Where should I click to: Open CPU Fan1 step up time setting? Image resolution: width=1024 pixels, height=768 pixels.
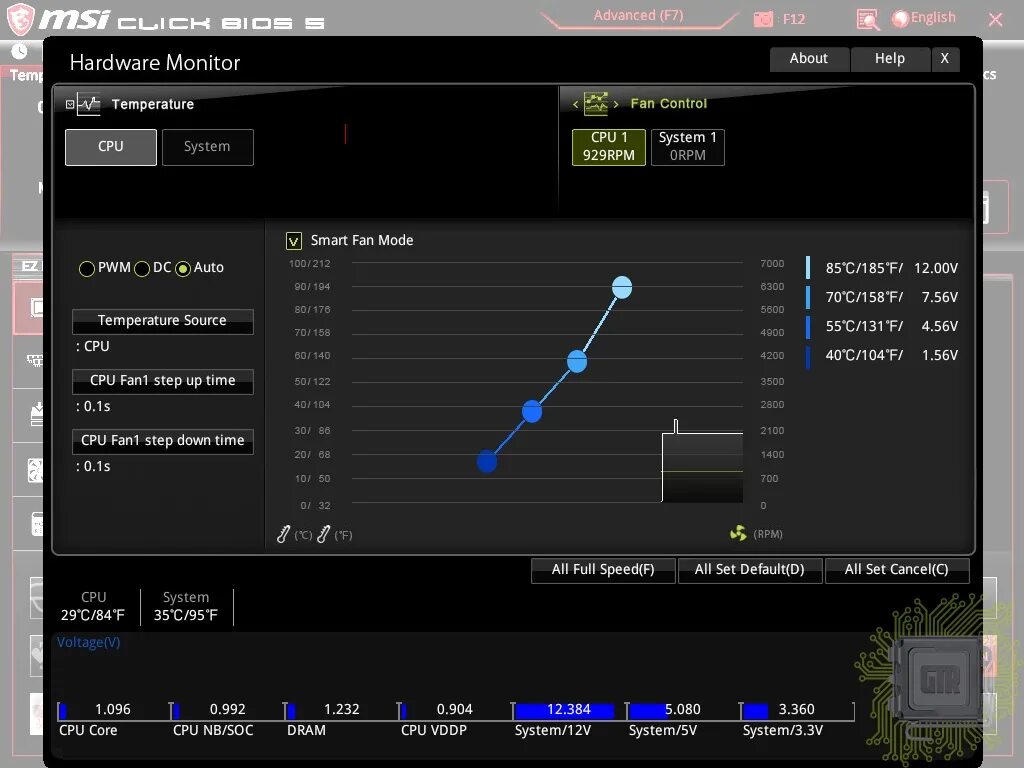coord(163,381)
